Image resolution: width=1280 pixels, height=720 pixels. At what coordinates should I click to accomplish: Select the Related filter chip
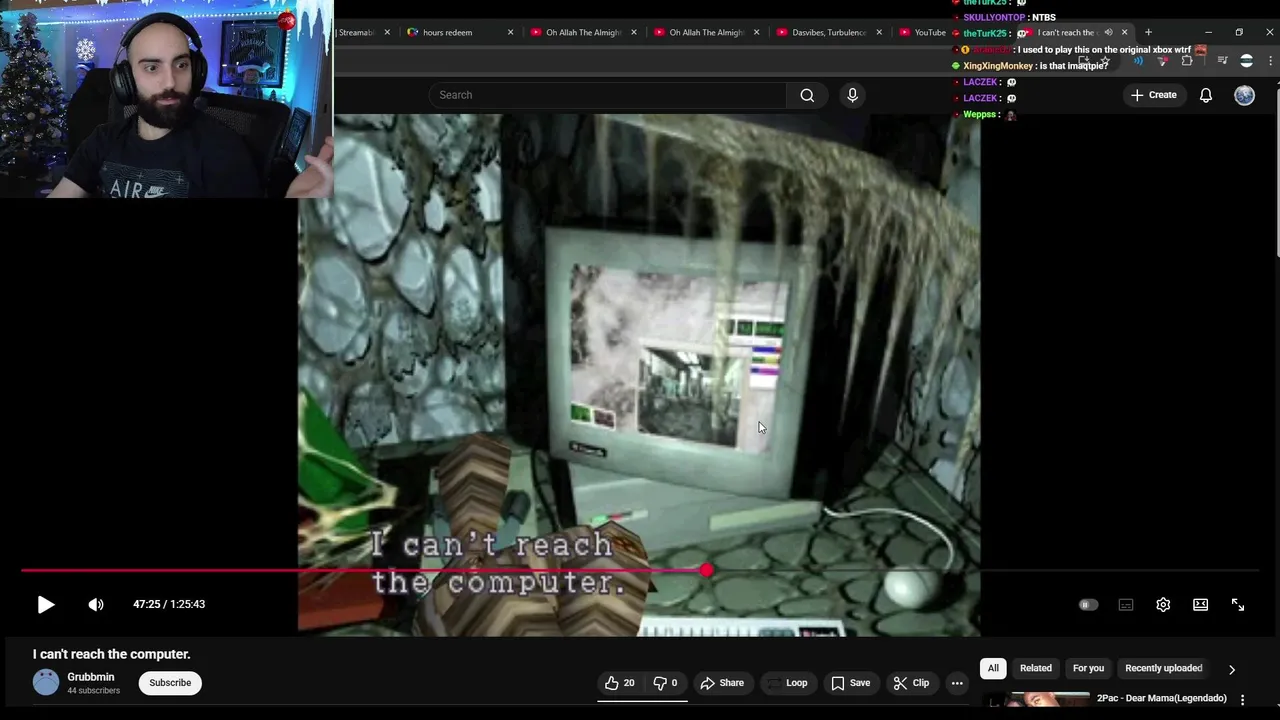point(1036,668)
